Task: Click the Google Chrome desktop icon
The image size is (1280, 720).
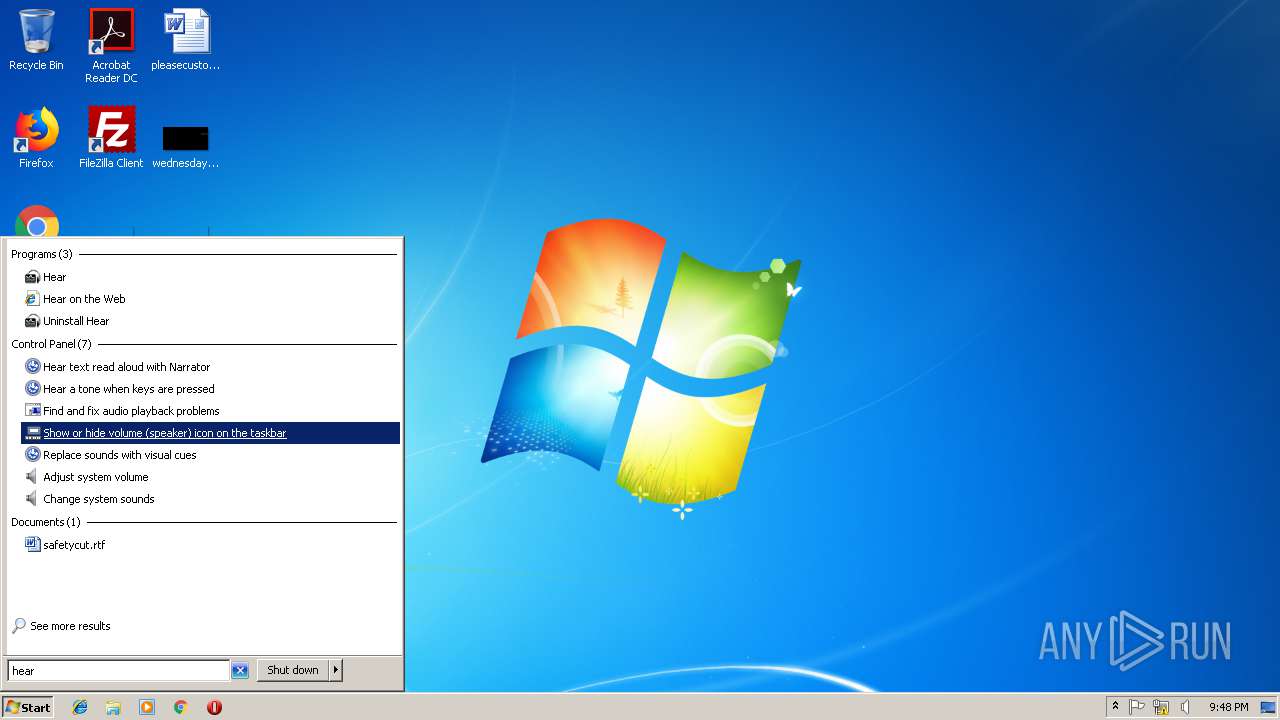Action: pyautogui.click(x=37, y=221)
